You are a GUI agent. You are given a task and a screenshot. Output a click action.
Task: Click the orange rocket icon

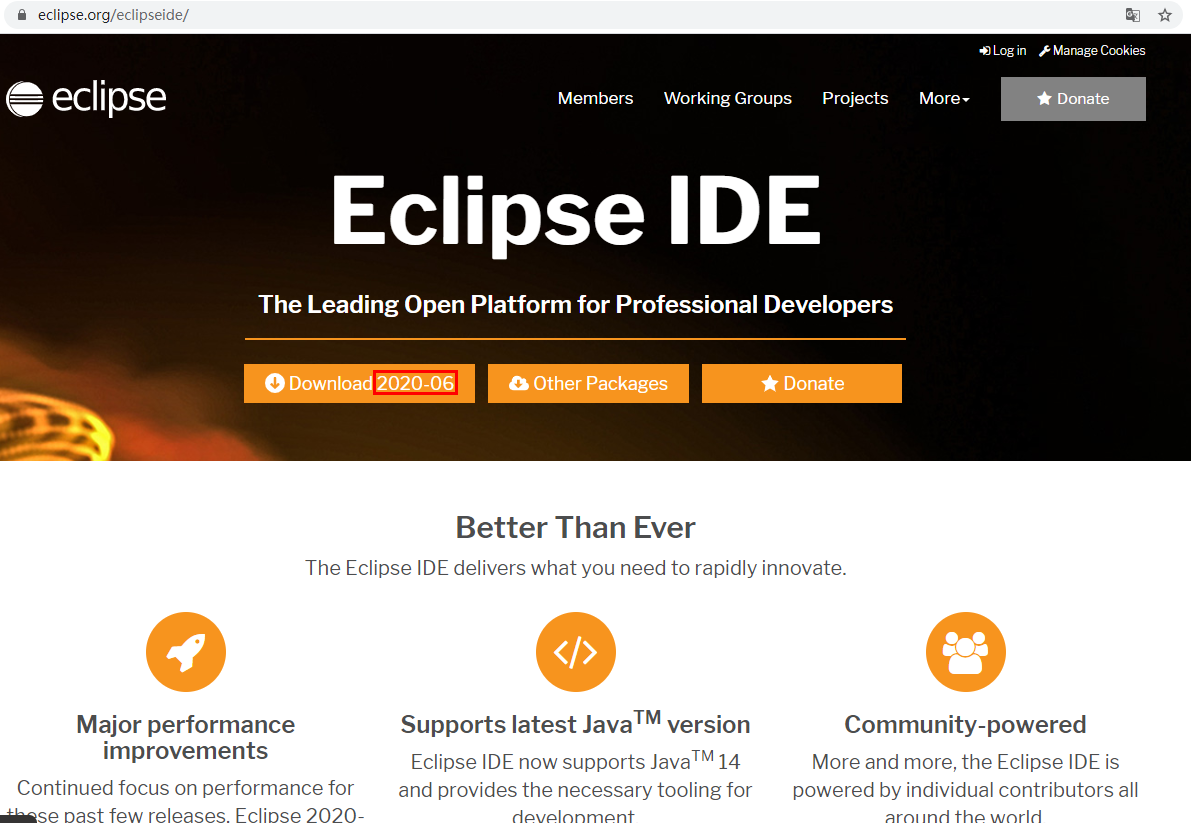pyautogui.click(x=186, y=651)
